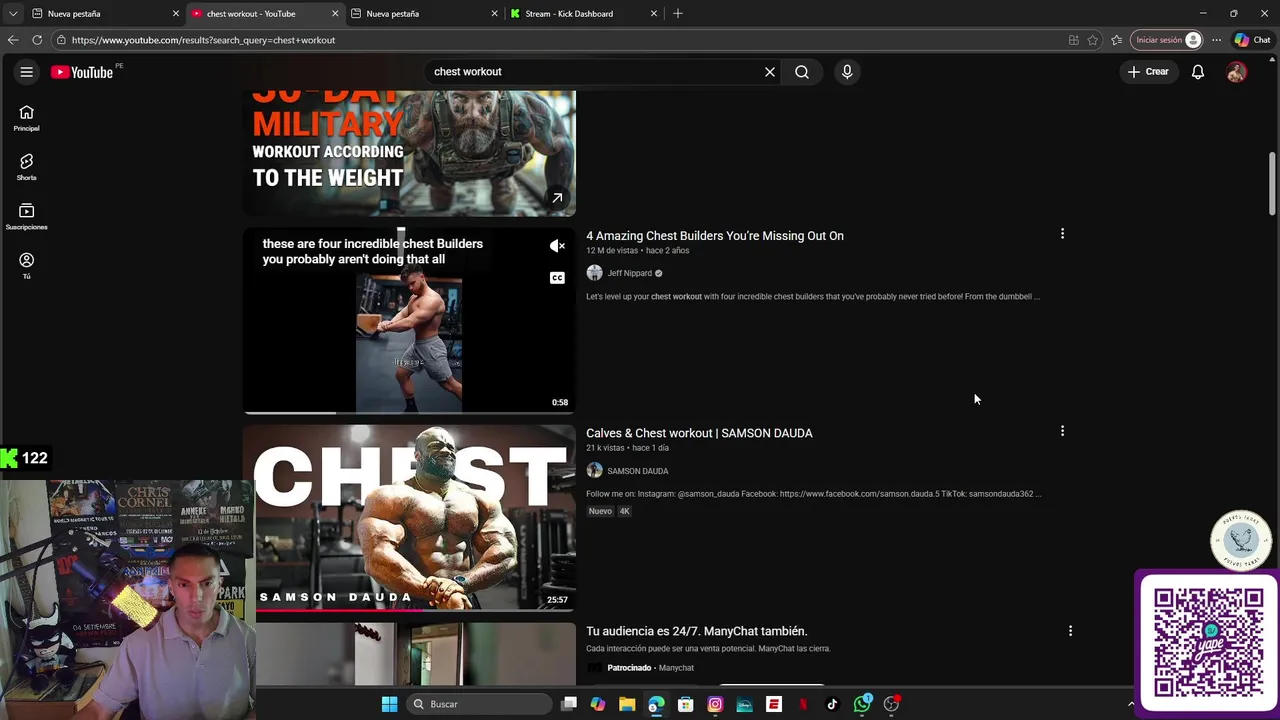Open the Jeff Nippard channel link
This screenshot has width=1280, height=720.
[629, 273]
